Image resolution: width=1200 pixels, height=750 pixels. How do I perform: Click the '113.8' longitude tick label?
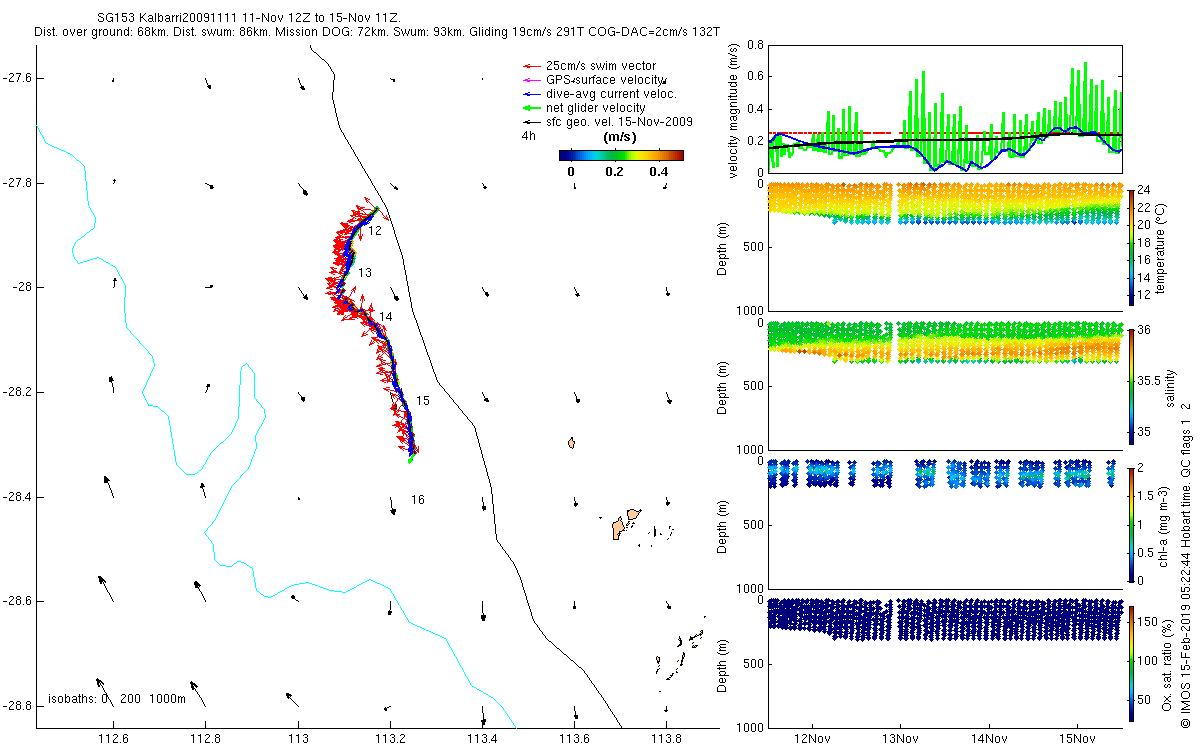coord(667,739)
